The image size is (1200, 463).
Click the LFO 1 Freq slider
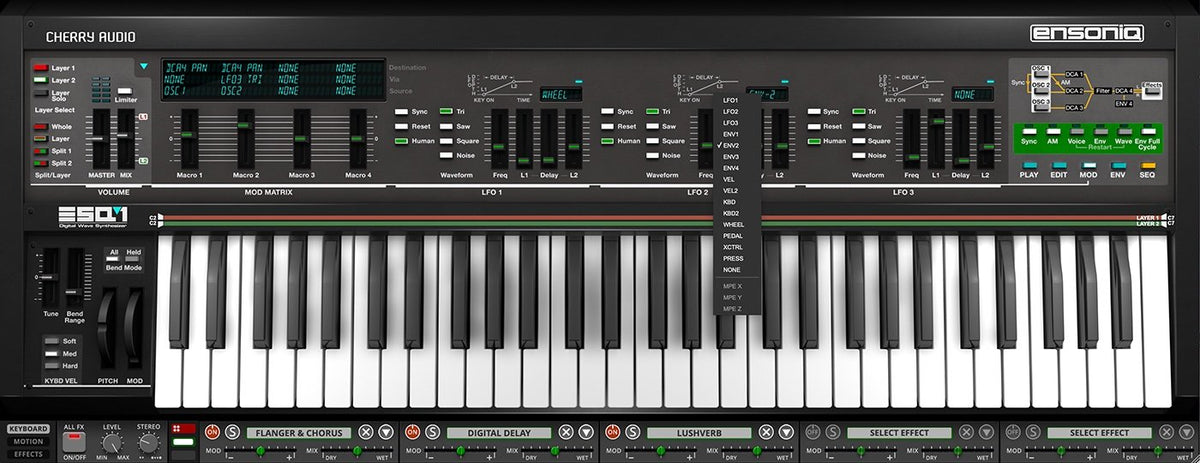[x=500, y=139]
